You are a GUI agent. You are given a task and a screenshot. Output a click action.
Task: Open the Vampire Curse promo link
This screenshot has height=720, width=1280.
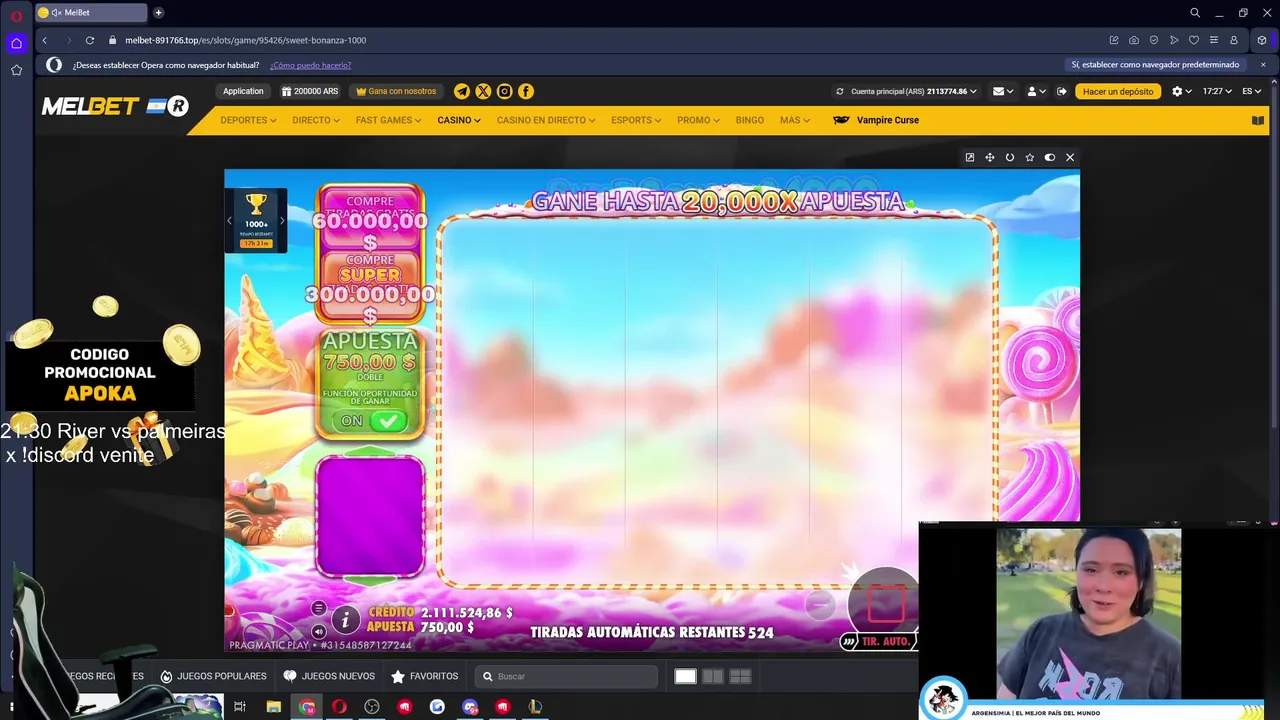tap(876, 120)
